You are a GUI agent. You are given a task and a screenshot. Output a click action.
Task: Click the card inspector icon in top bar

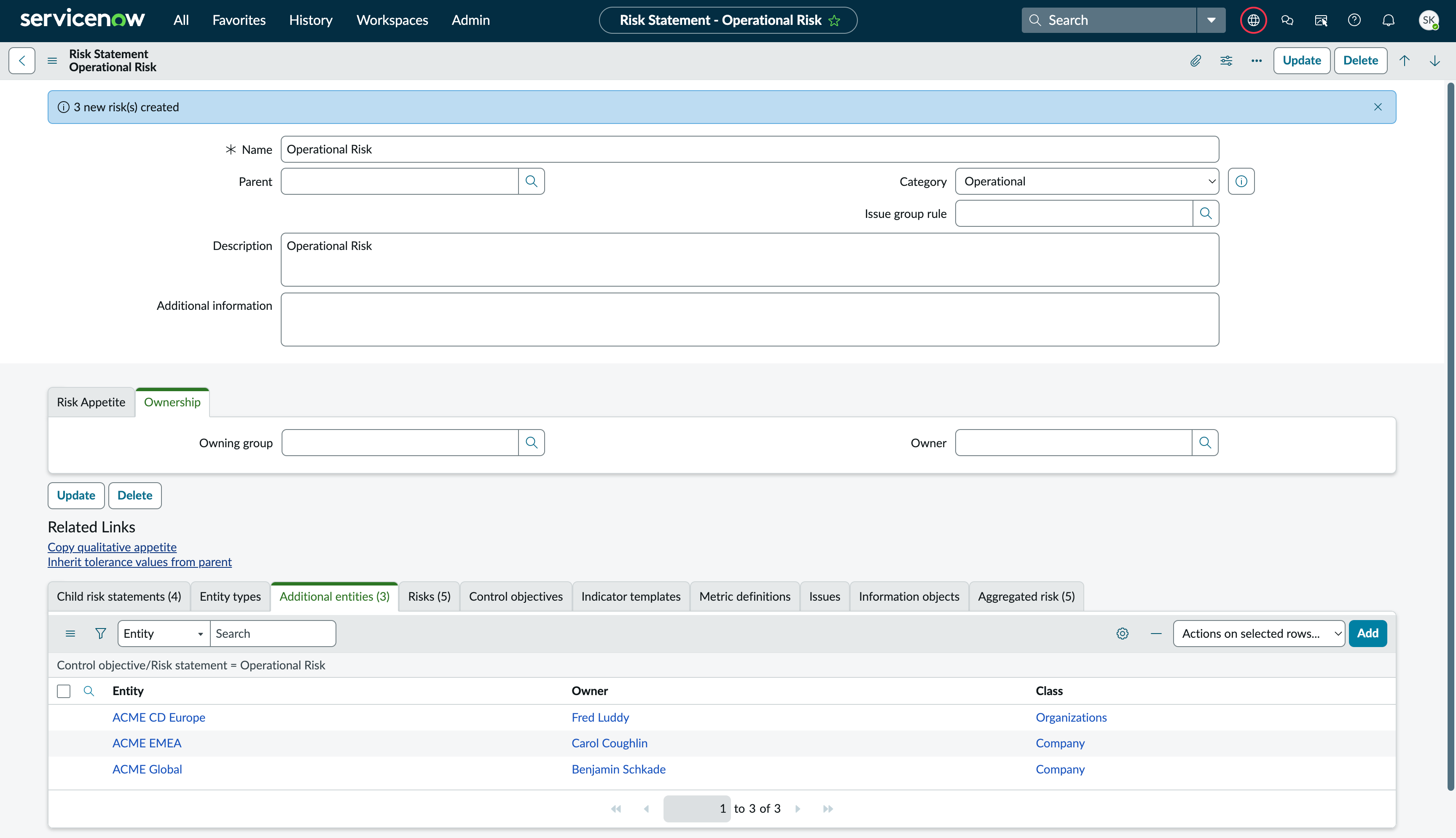pos(1321,20)
